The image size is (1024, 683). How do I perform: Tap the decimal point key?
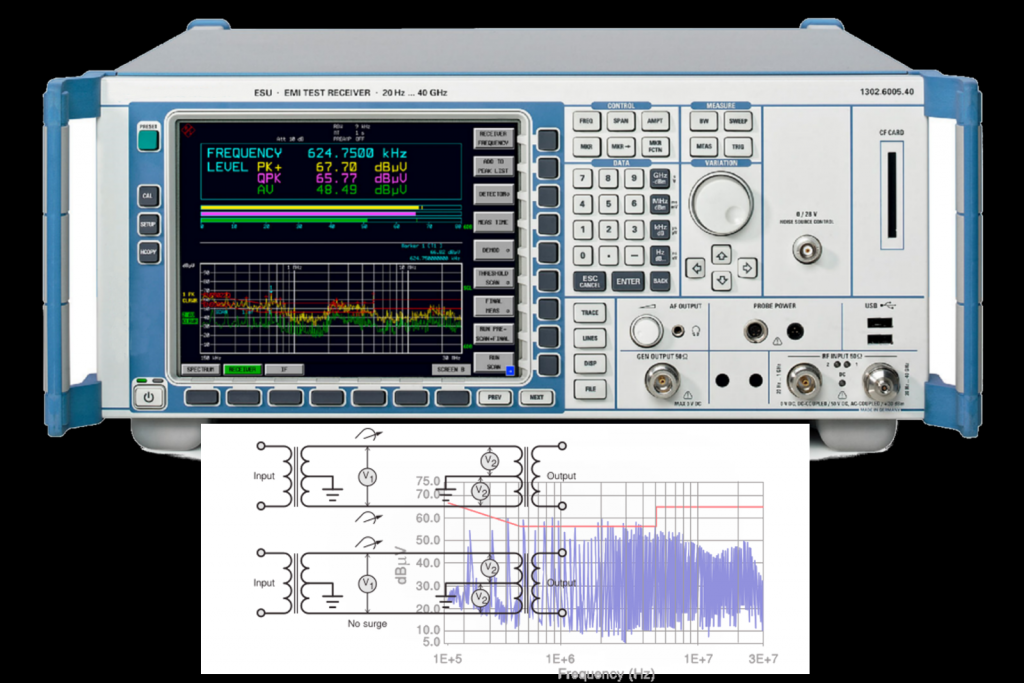pyautogui.click(x=608, y=255)
